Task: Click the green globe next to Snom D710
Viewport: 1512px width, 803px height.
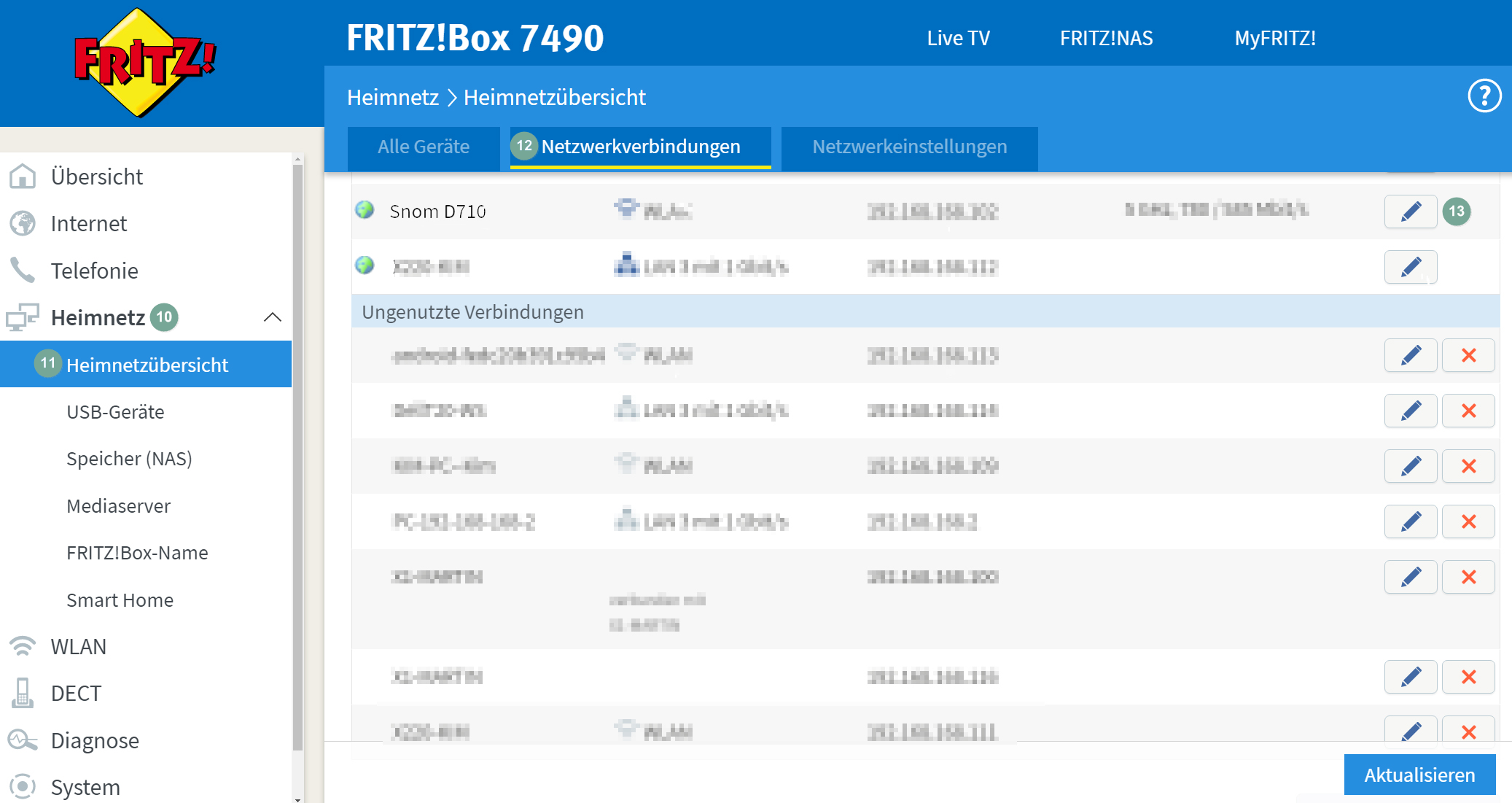Action: 365,211
